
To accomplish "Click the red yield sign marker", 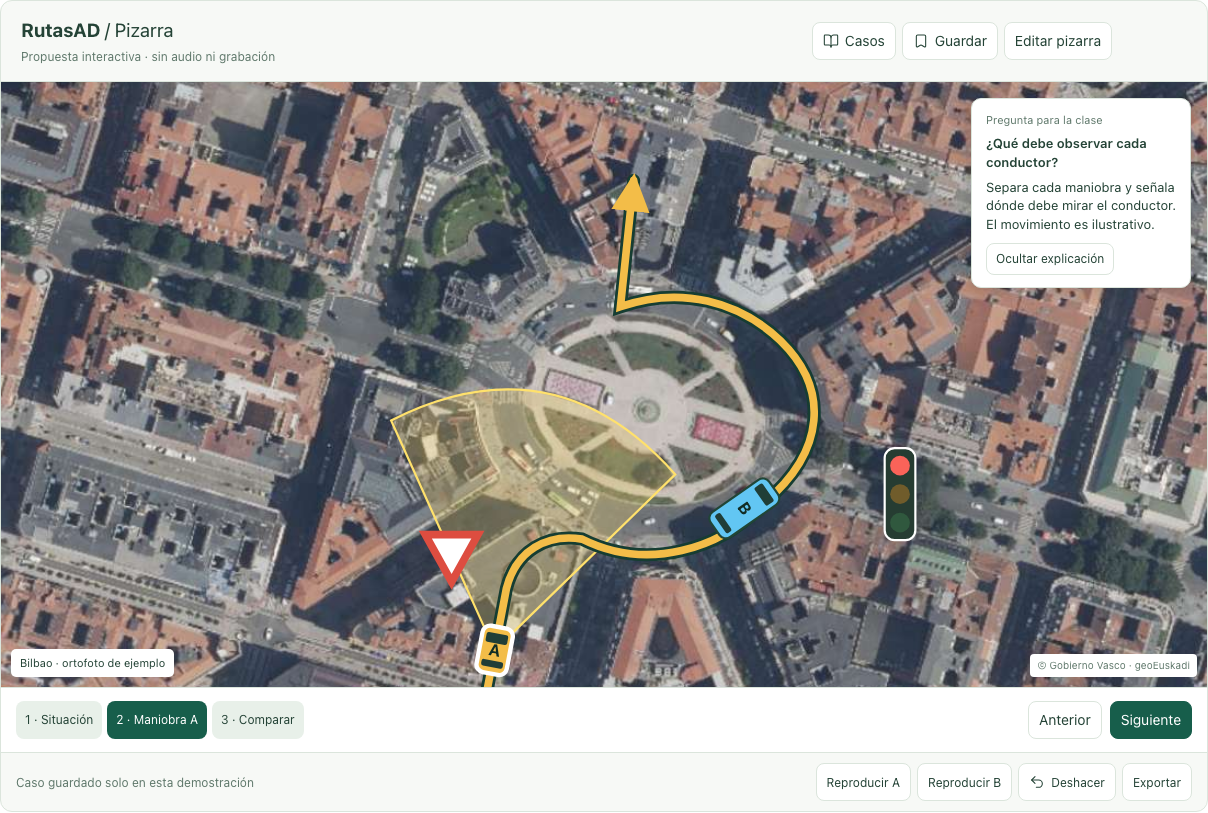I will (451, 557).
